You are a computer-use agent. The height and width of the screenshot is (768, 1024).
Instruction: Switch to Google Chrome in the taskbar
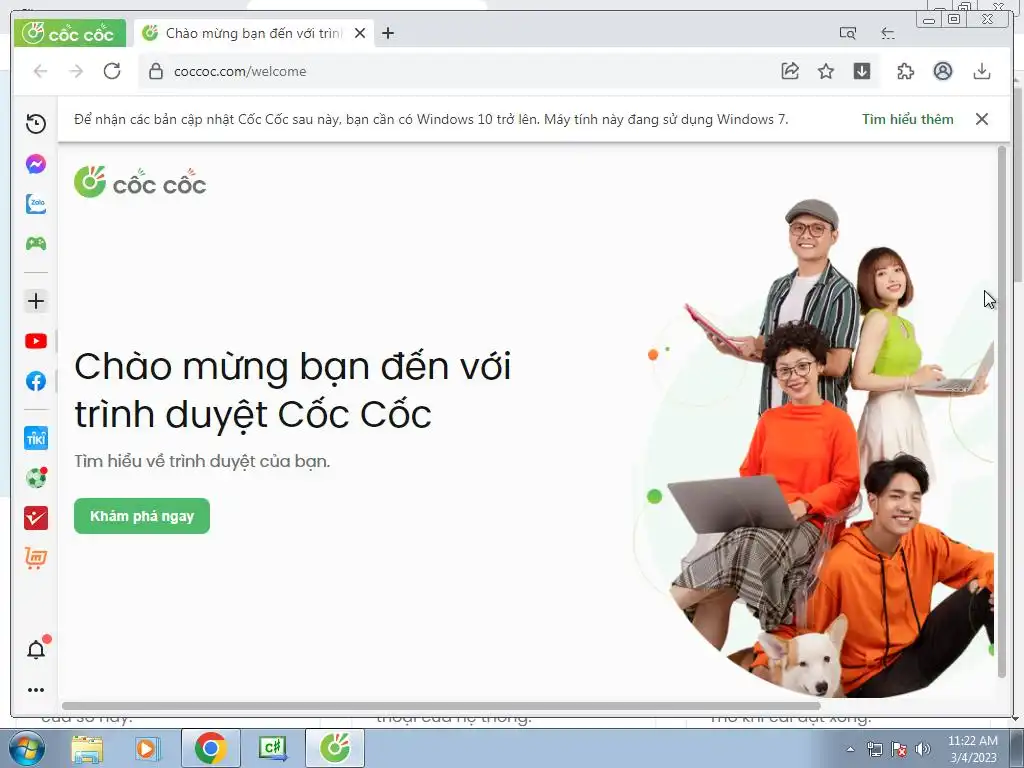click(210, 749)
